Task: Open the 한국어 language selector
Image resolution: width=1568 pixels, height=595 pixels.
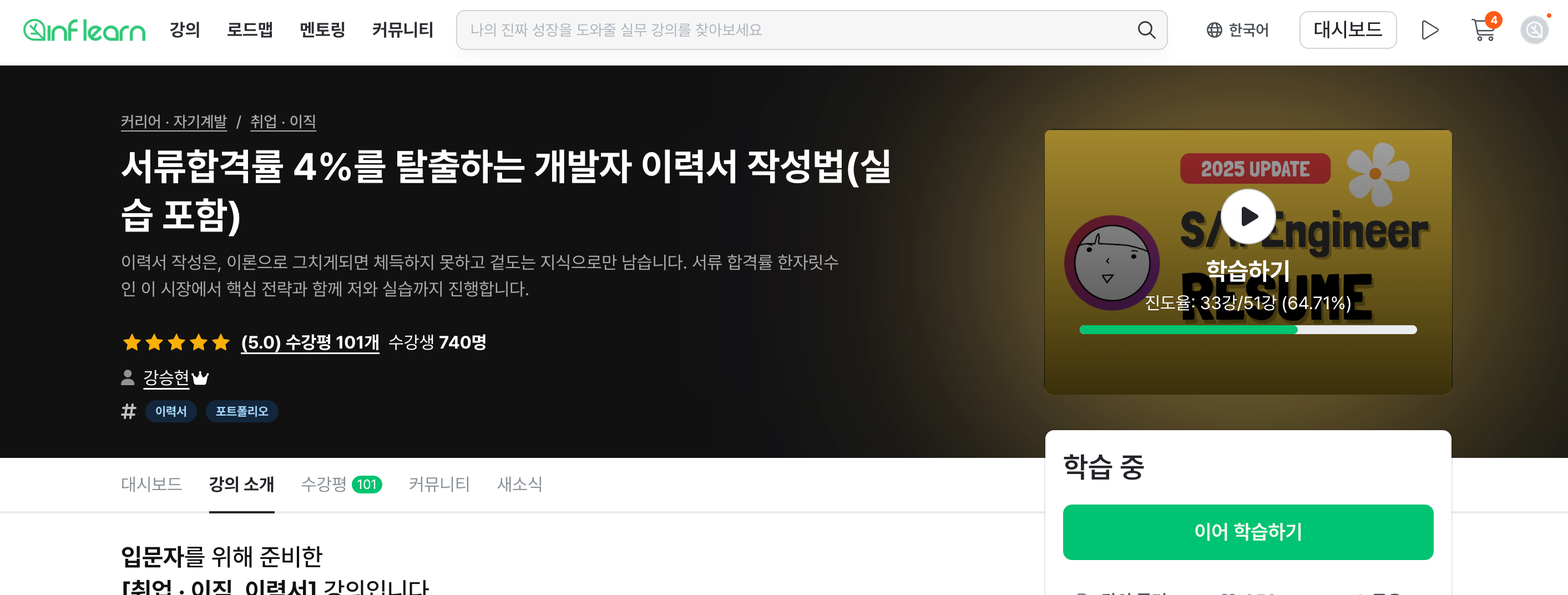Action: tap(1237, 30)
